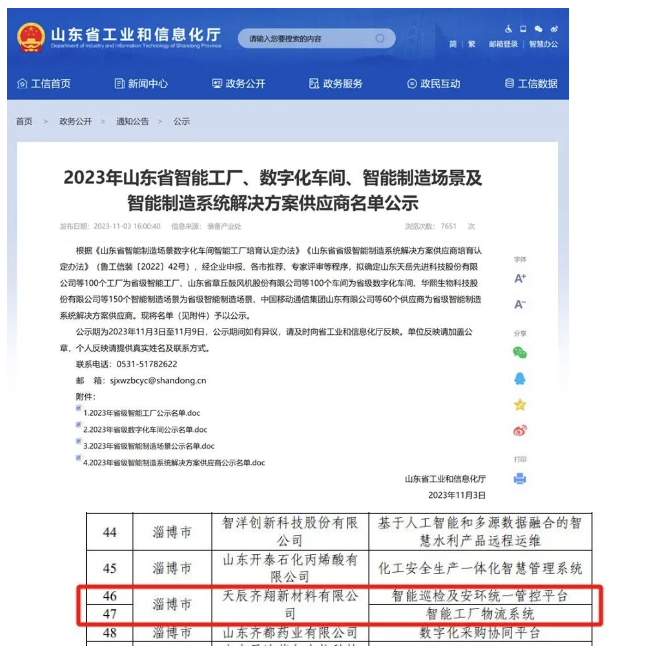Open 邮箱登录 link
Viewport: 672px width, 655px height.
point(503,44)
